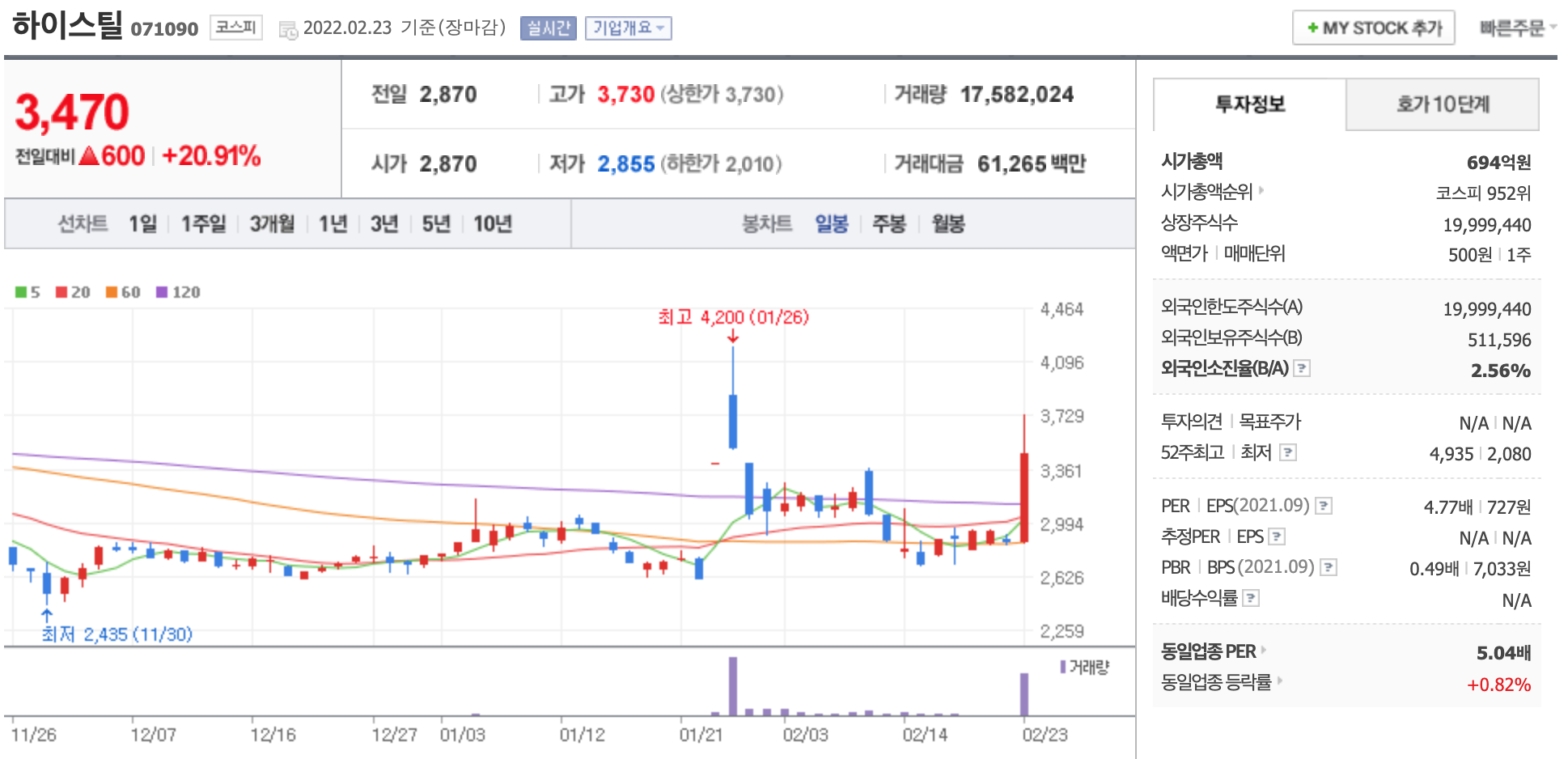Viewport: 1568px width, 759px height.
Task: Click the 하이스틸 stock name heading
Action: 67,26
